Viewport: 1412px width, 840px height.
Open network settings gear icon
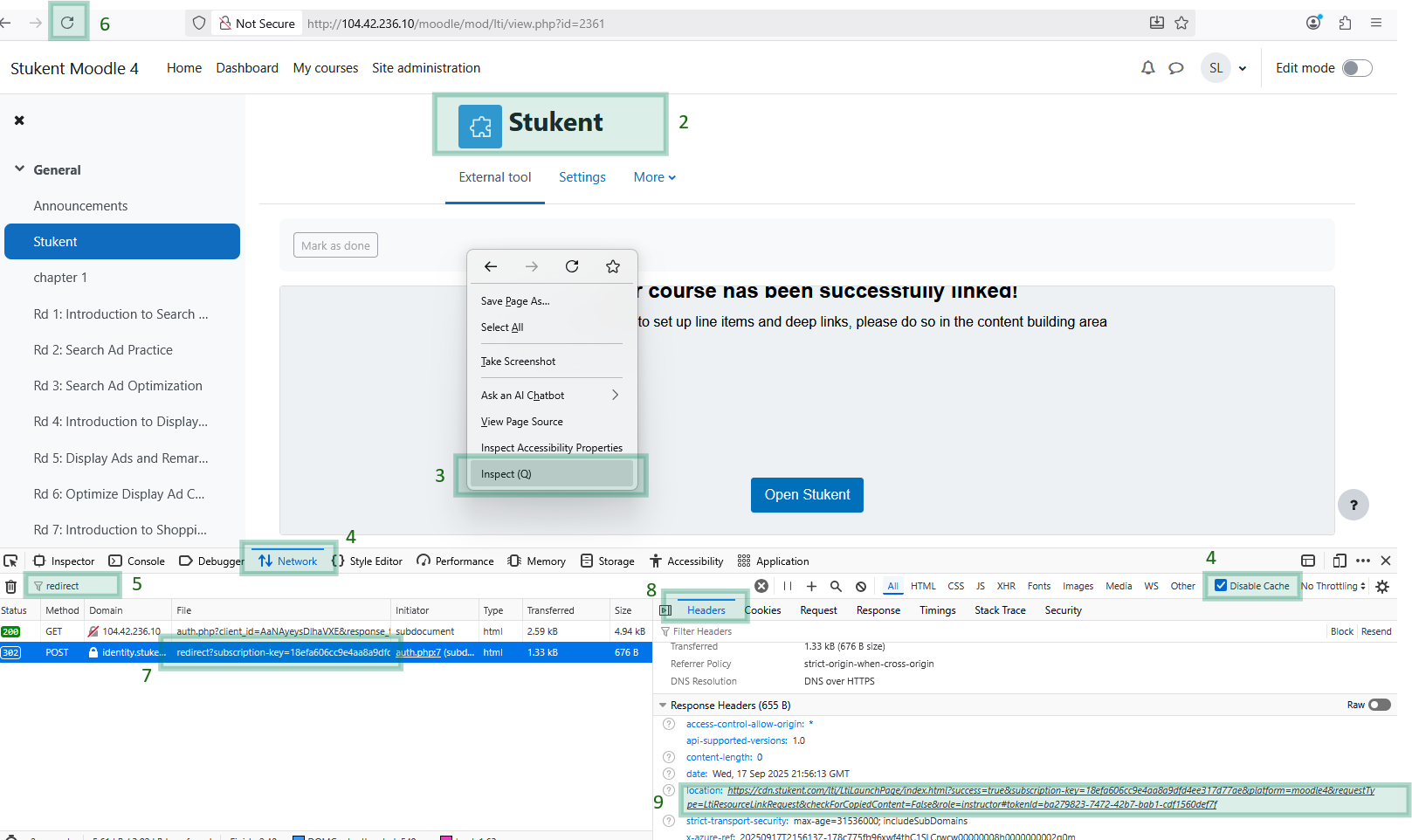tap(1382, 587)
